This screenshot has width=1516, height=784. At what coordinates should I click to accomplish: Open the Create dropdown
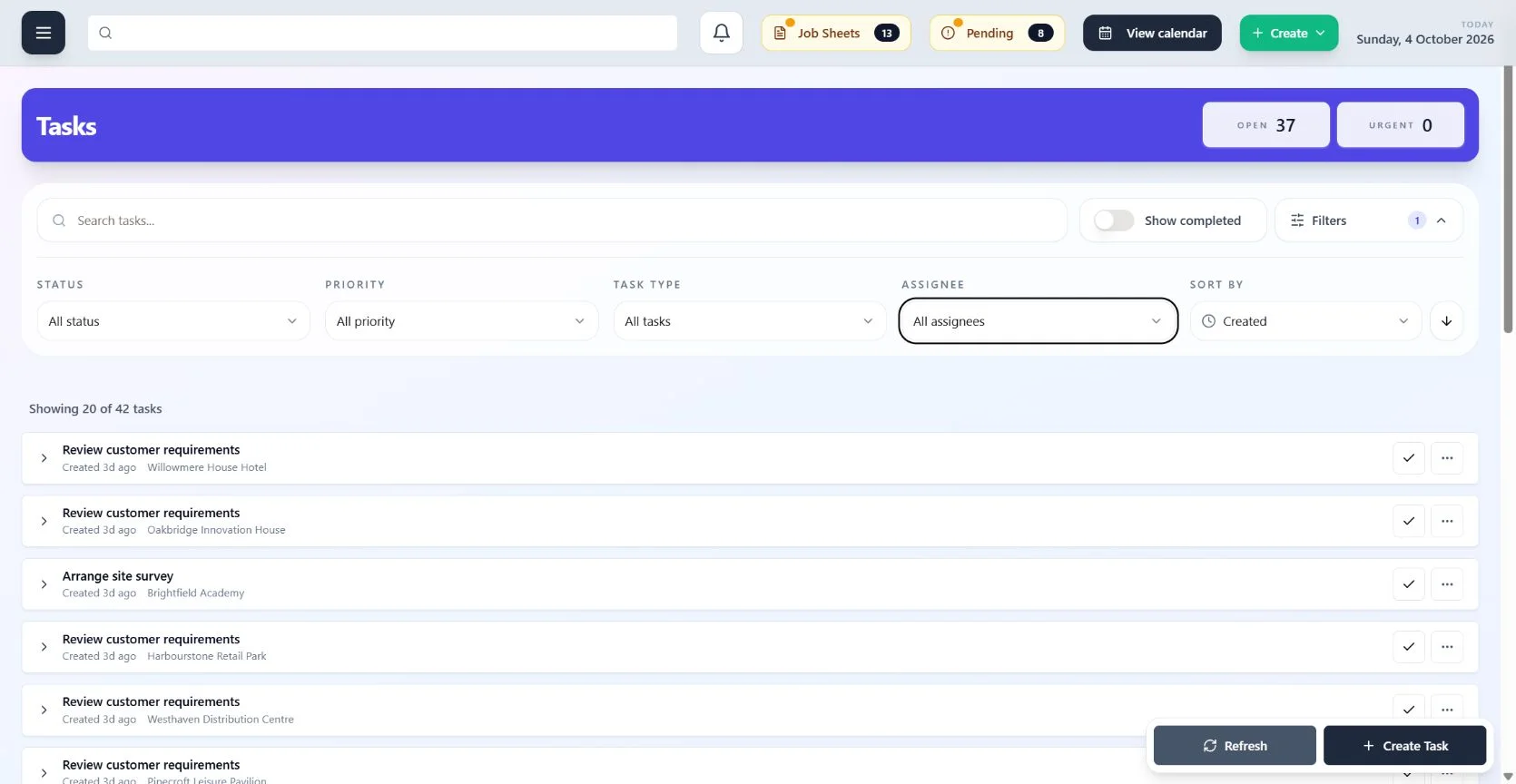(x=1289, y=33)
